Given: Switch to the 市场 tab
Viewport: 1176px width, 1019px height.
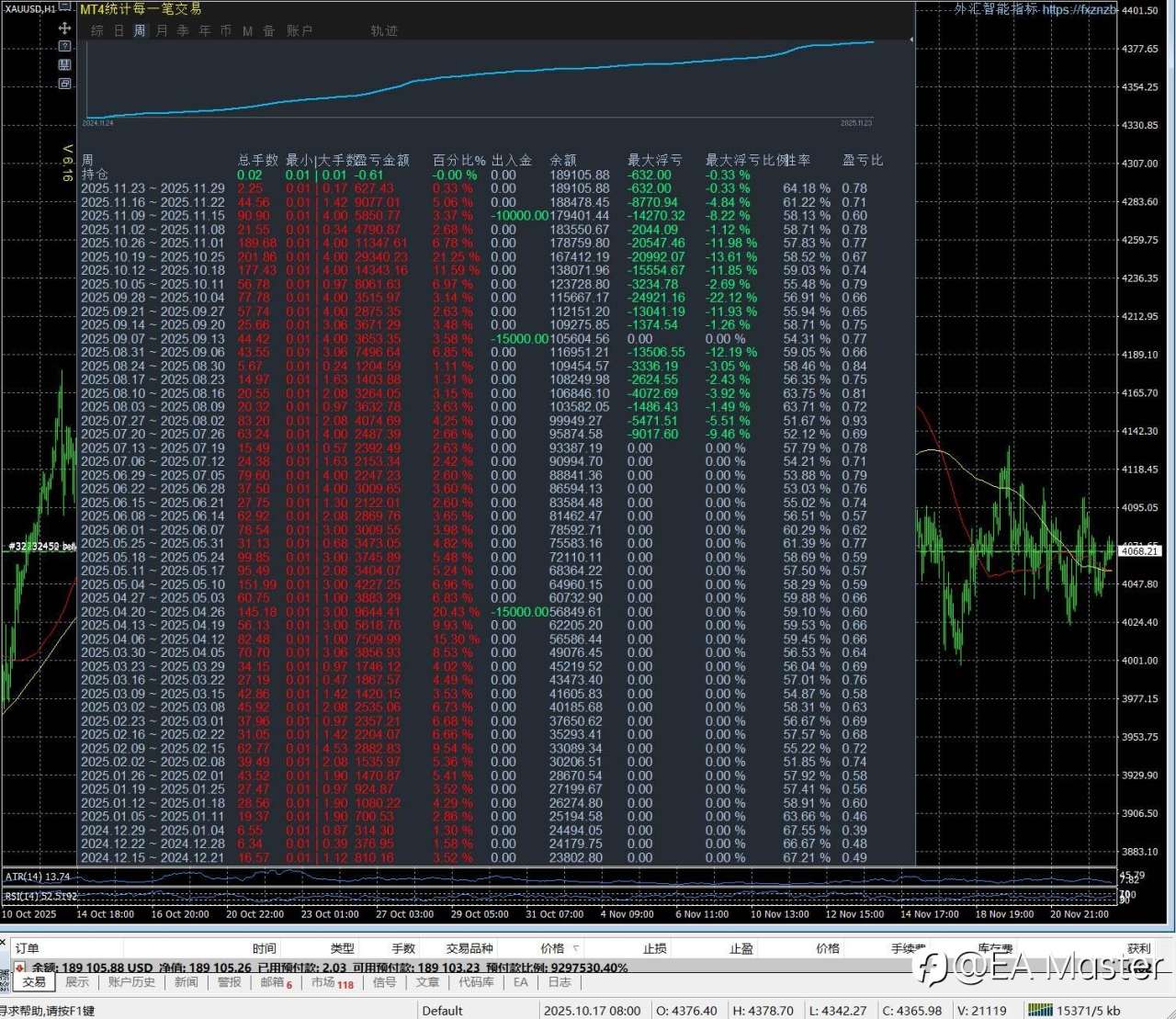Looking at the screenshot, I should [x=322, y=982].
